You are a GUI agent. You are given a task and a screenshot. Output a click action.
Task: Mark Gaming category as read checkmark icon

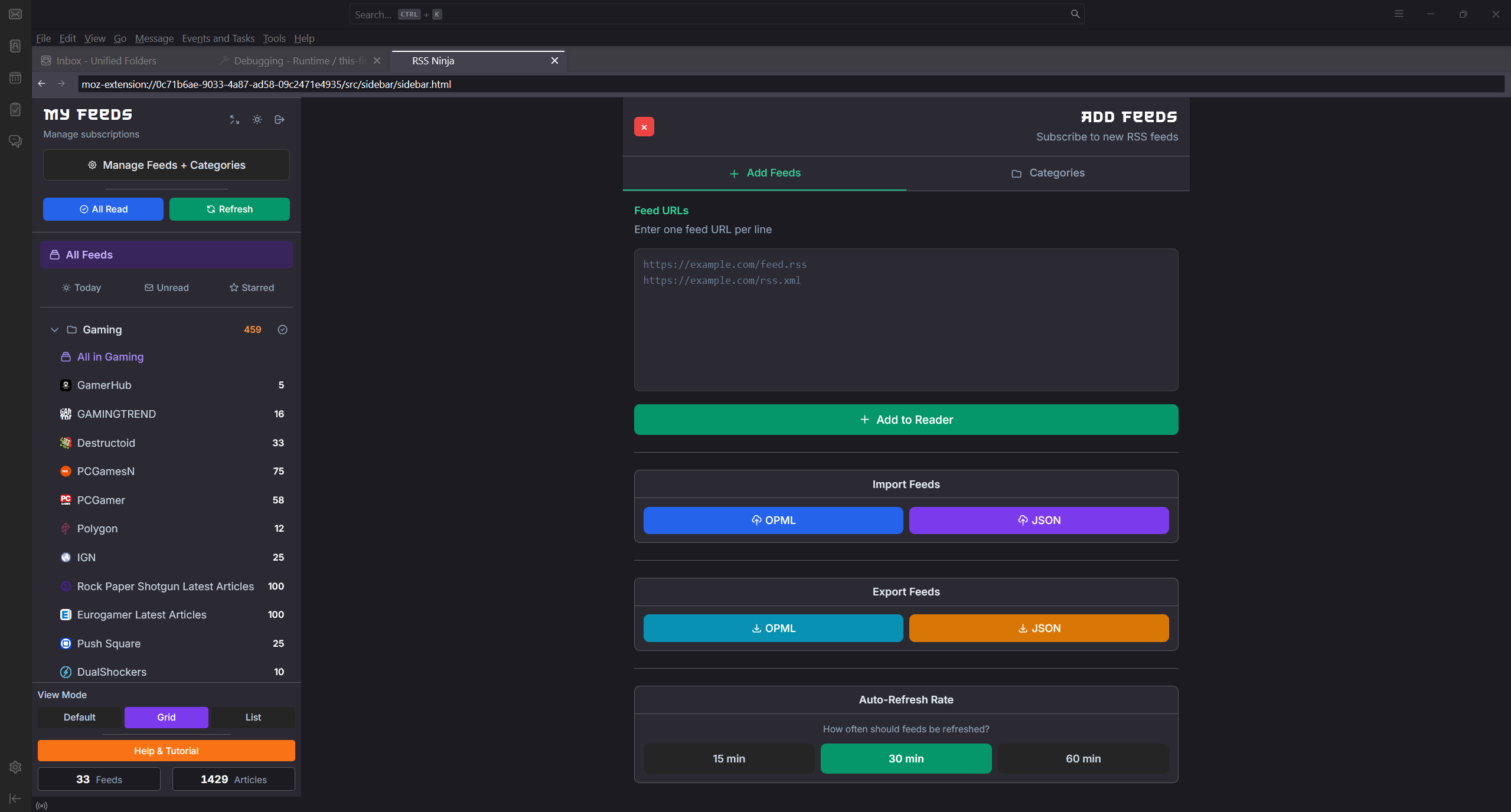(x=282, y=330)
